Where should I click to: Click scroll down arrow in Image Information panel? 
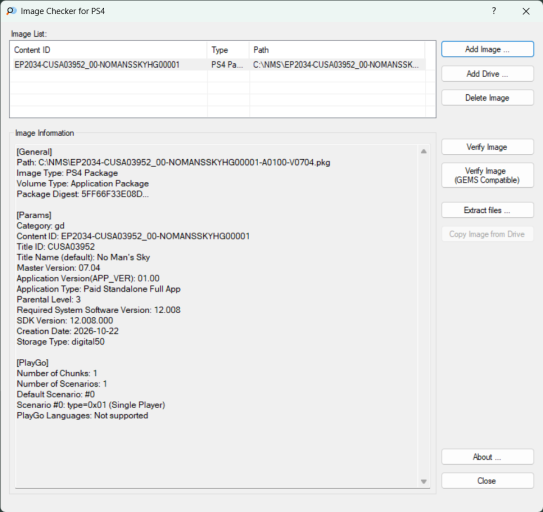point(424,482)
